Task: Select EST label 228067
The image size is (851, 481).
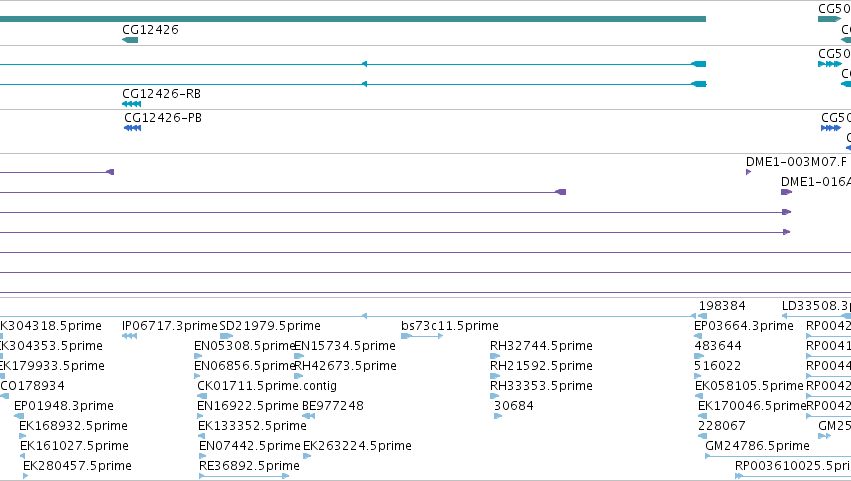Action: 722,426
